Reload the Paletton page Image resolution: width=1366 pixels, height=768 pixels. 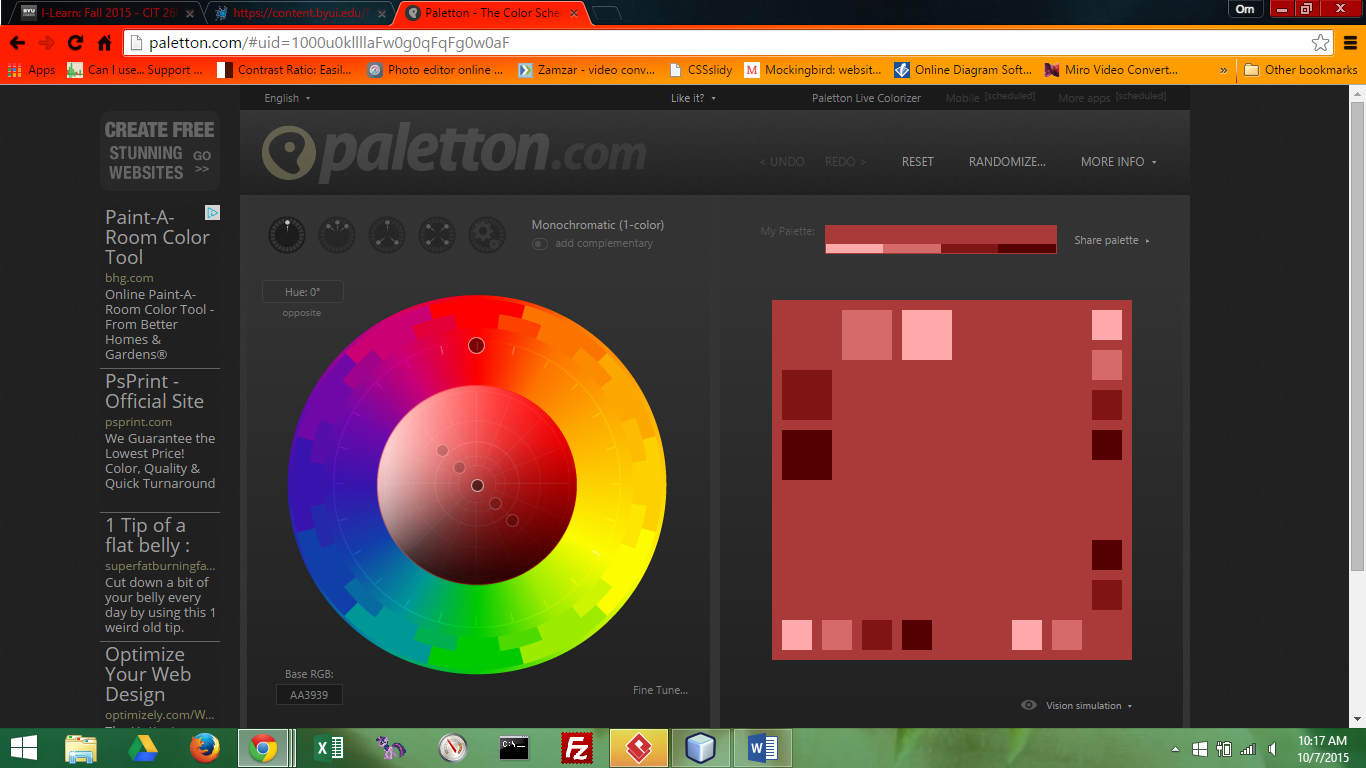[75, 43]
